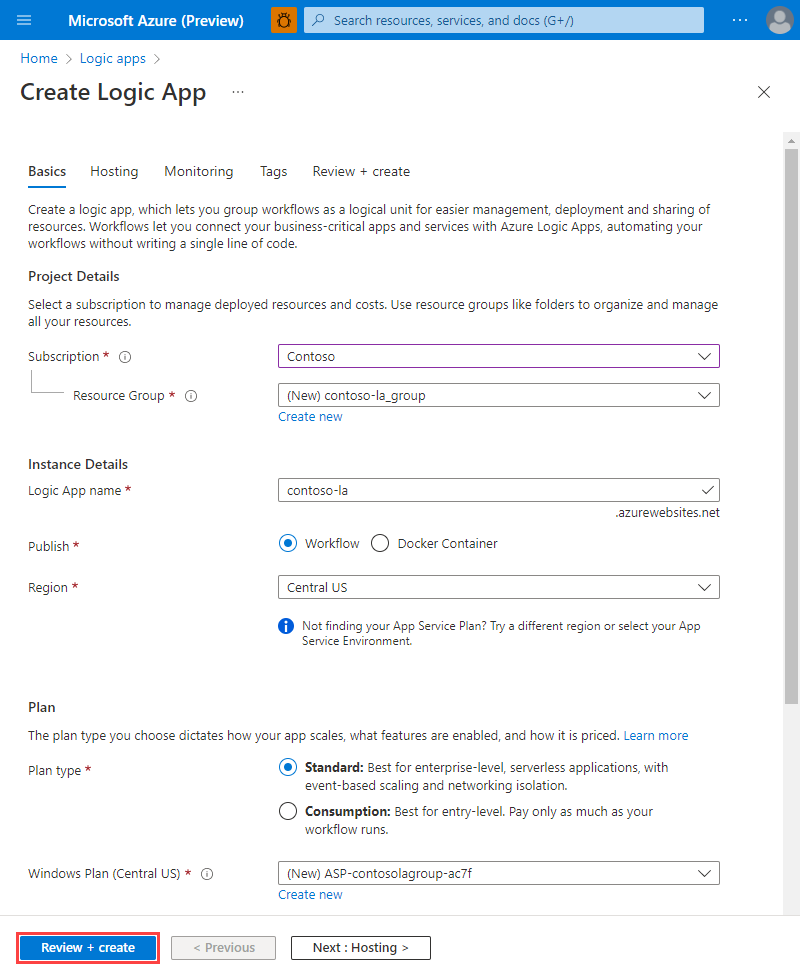
Task: Click the Resource Group info icon
Action: coord(190,395)
